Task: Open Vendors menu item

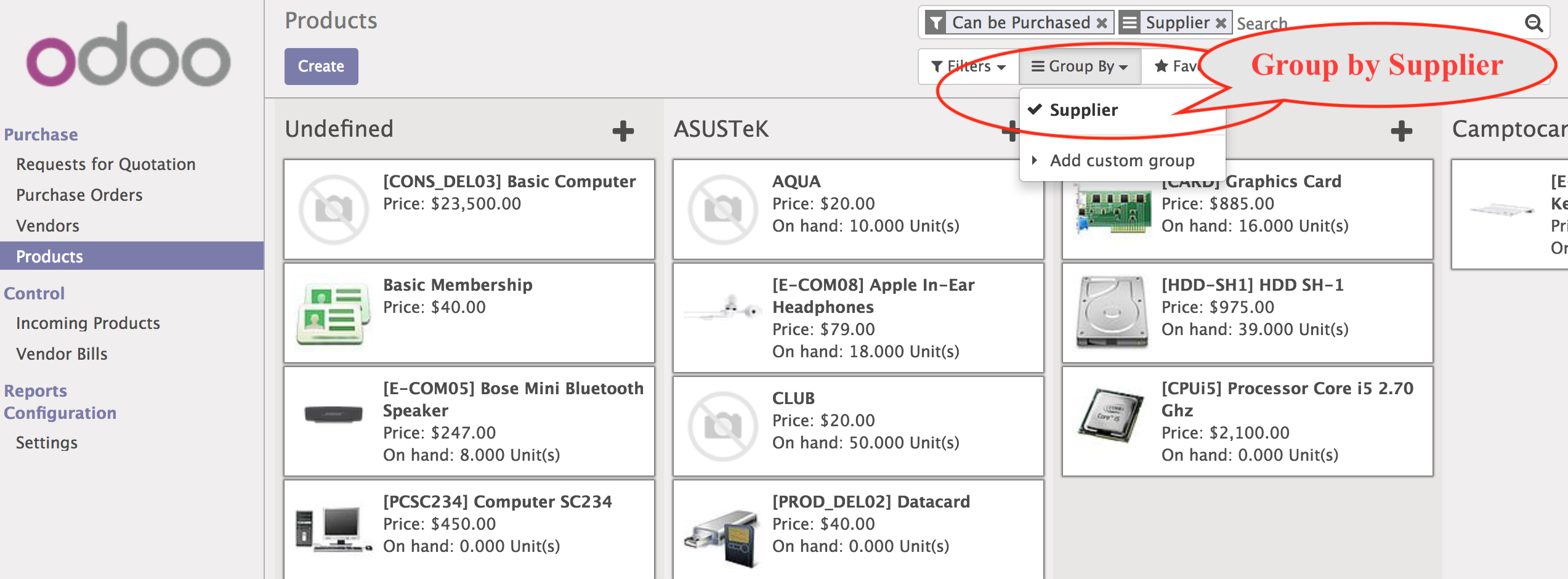Action: pos(48,226)
